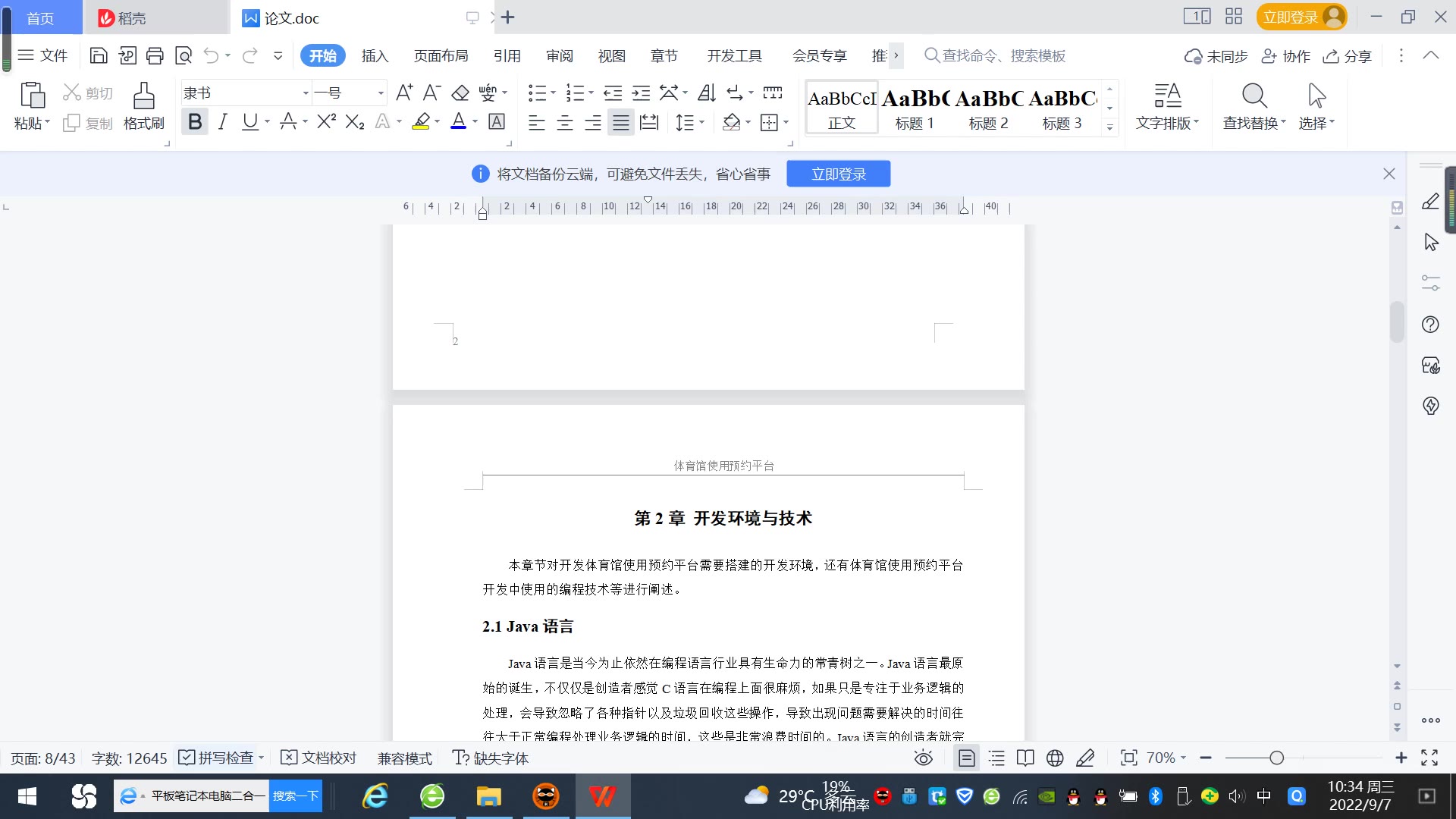
Task: Click the character border icon
Action: [497, 121]
